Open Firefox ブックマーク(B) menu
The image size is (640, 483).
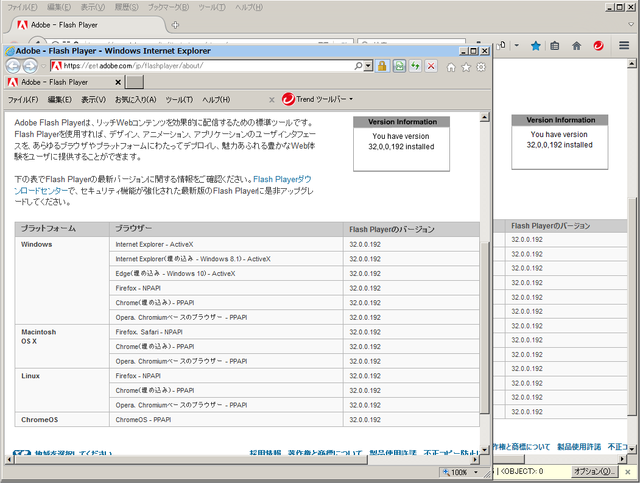click(x=168, y=7)
